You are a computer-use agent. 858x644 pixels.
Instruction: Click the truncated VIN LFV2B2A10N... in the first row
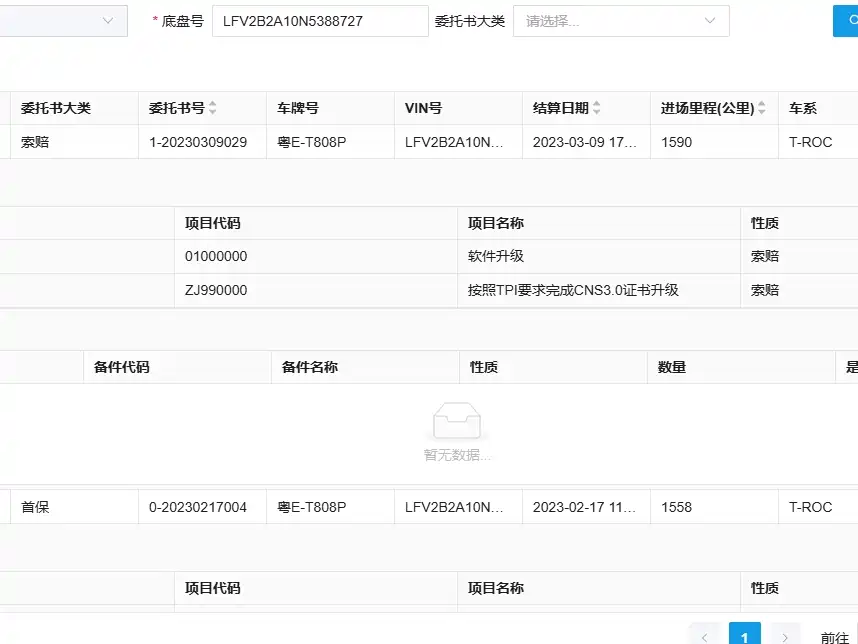454,142
